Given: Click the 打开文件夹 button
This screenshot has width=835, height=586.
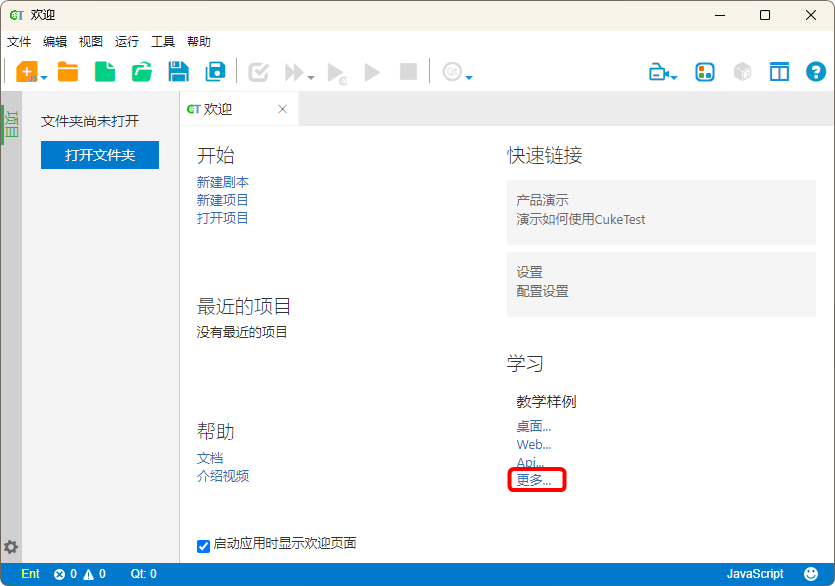Looking at the screenshot, I should (x=100, y=155).
